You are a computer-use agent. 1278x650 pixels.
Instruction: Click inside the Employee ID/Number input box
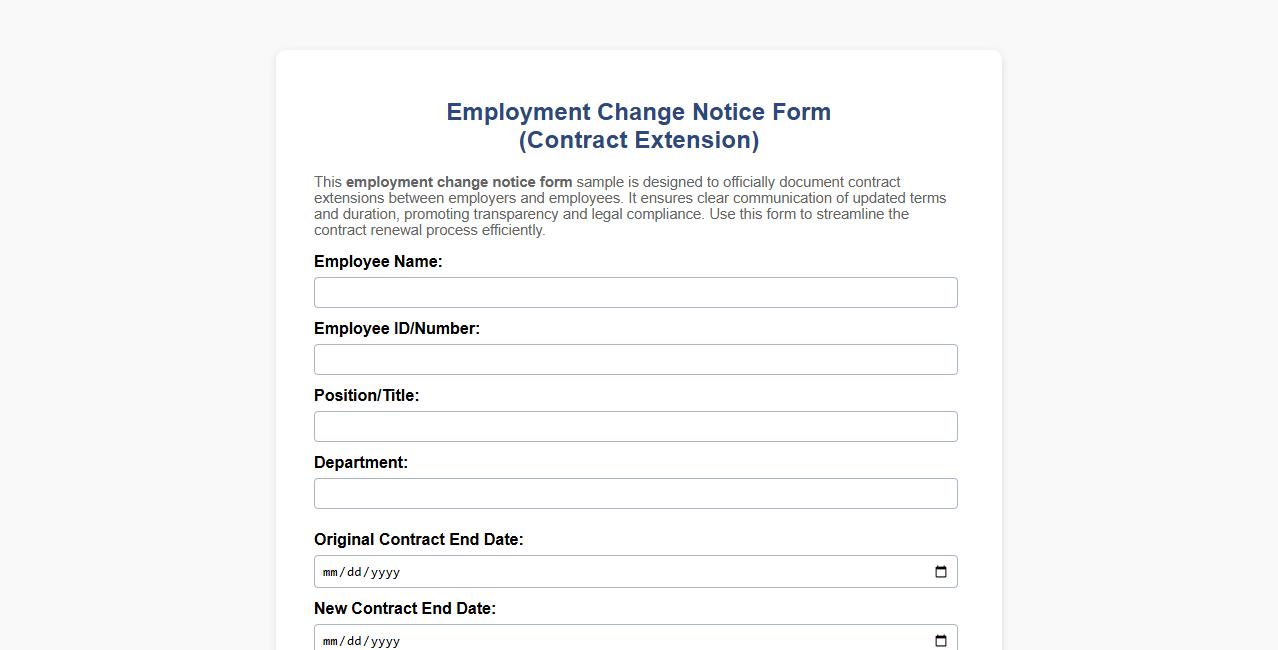635,359
